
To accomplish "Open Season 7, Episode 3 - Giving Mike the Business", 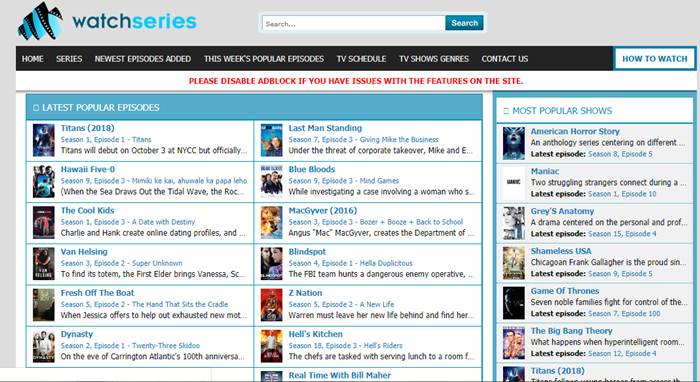I will tap(363, 140).
